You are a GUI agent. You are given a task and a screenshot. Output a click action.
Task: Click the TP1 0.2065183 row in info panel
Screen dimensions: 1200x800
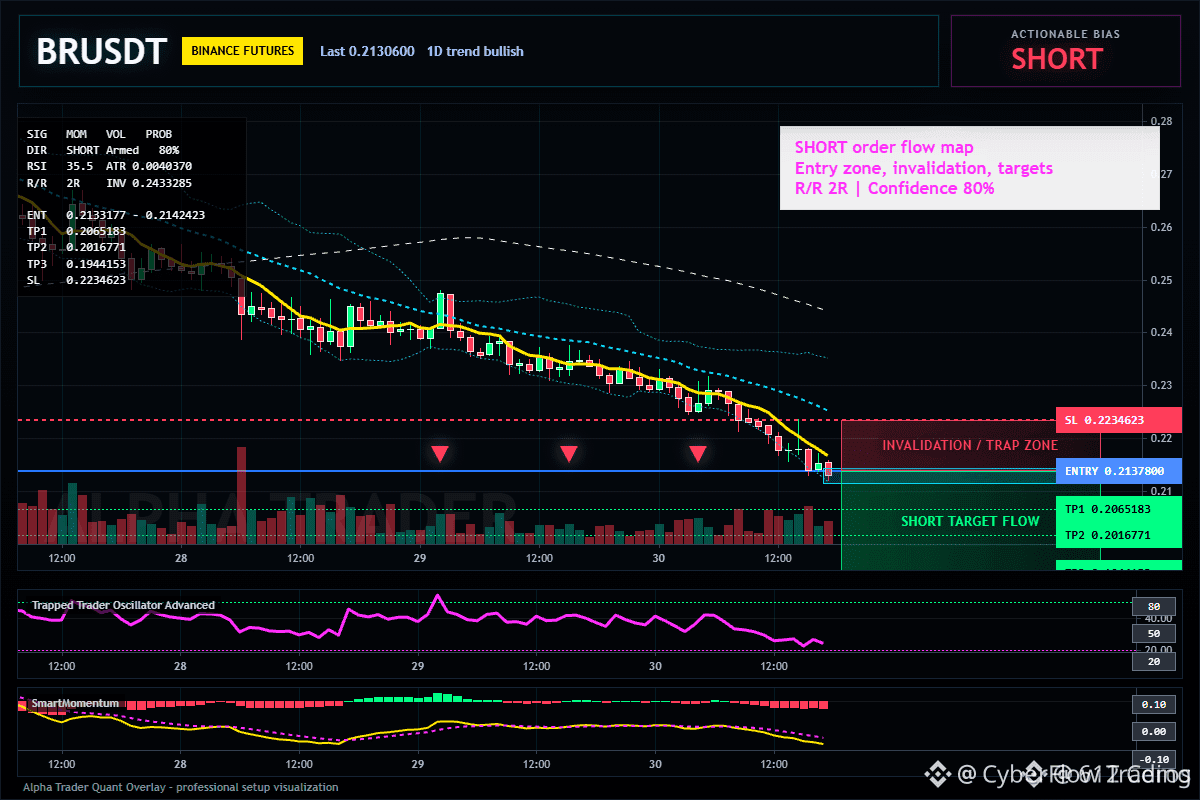[76, 231]
